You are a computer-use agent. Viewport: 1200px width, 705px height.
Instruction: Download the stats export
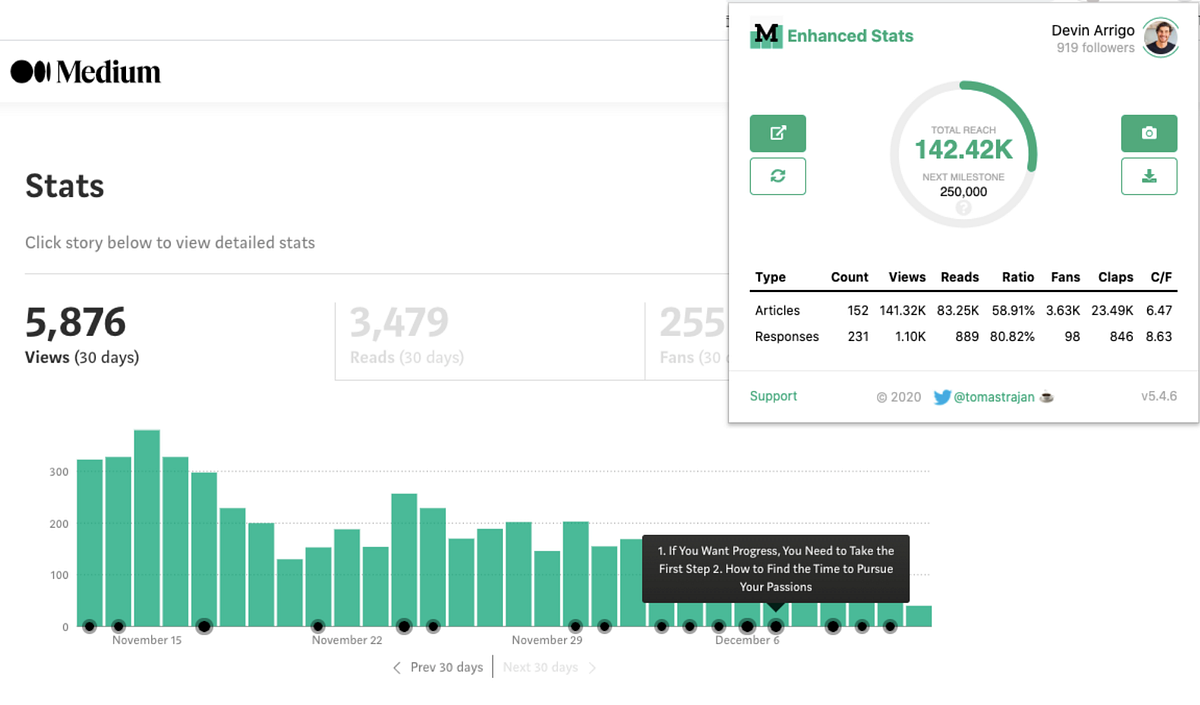1149,176
